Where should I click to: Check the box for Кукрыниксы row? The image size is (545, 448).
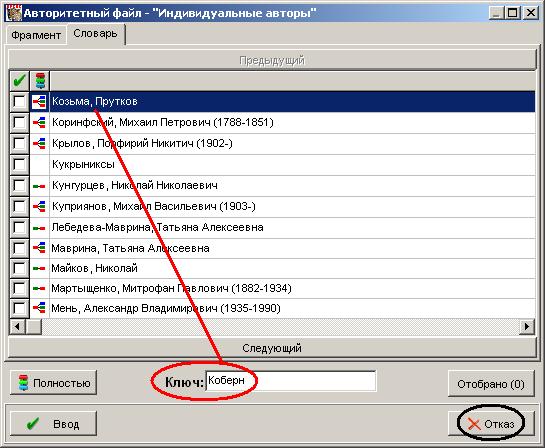[x=19, y=164]
